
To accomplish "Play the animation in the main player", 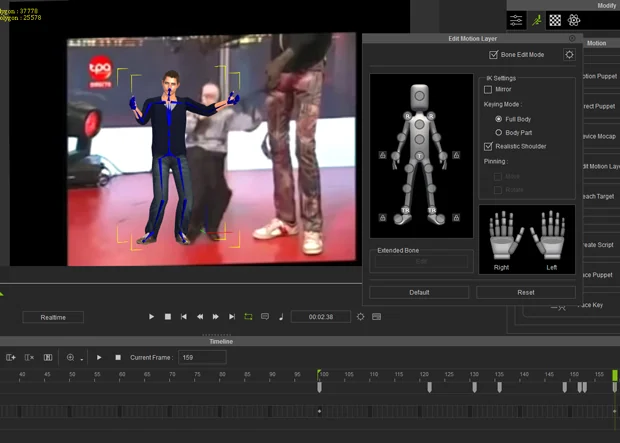I will pos(151,317).
